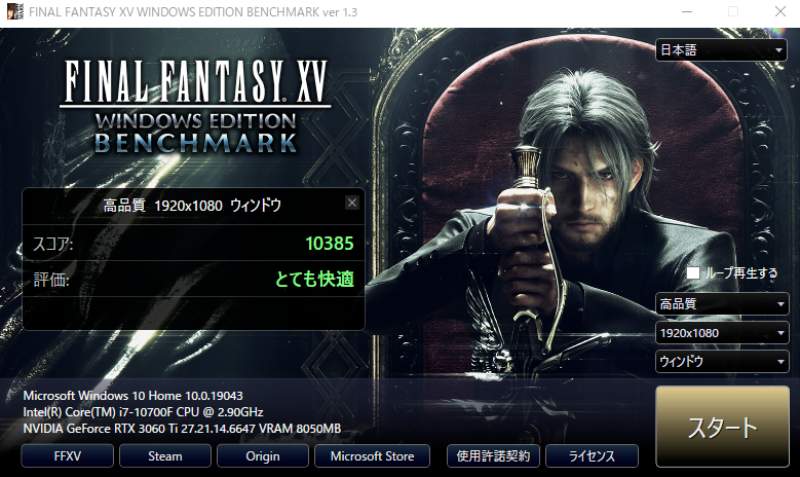Click the Origin store button
This screenshot has height=477, width=800.
coord(263,456)
